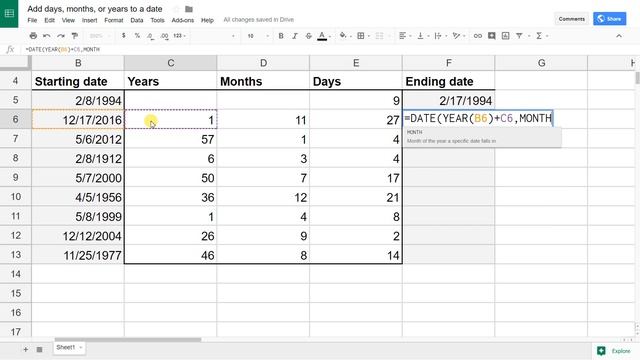Click the Print icon
The height and width of the screenshot is (360, 640).
pos(33,36)
